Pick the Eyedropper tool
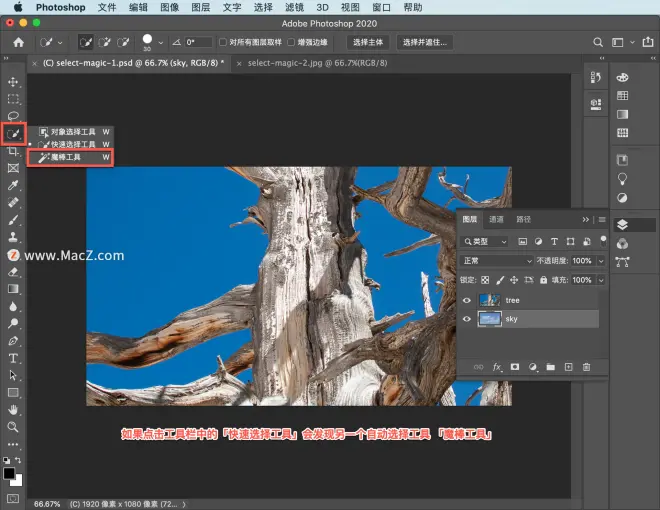Image resolution: width=660 pixels, height=510 pixels. point(13,185)
